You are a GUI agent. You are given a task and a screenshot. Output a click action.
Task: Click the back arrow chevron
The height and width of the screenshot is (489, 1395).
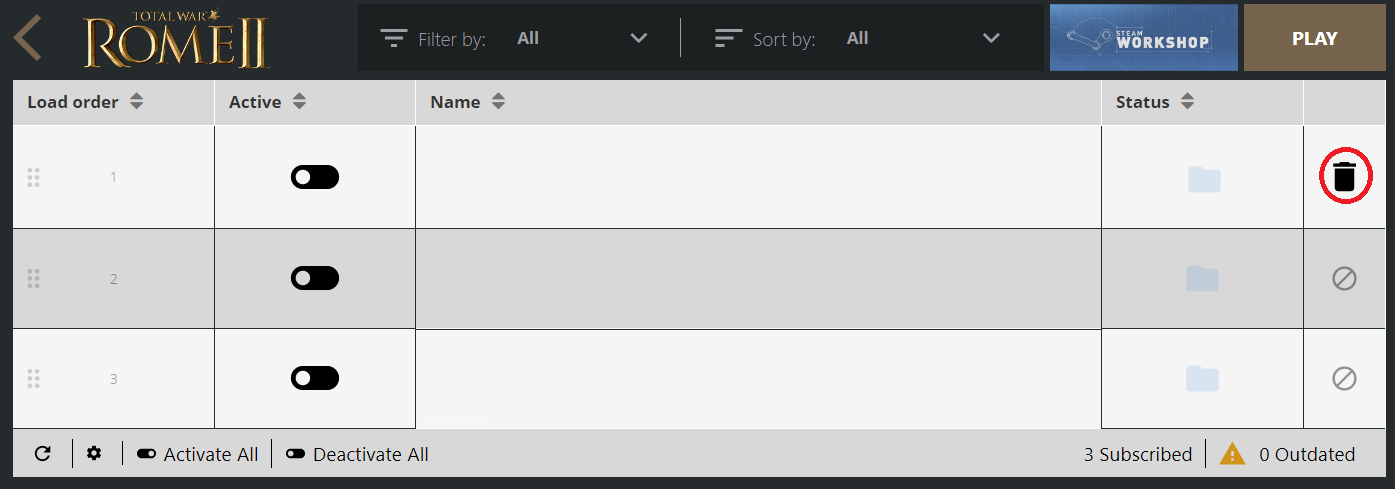(x=28, y=38)
